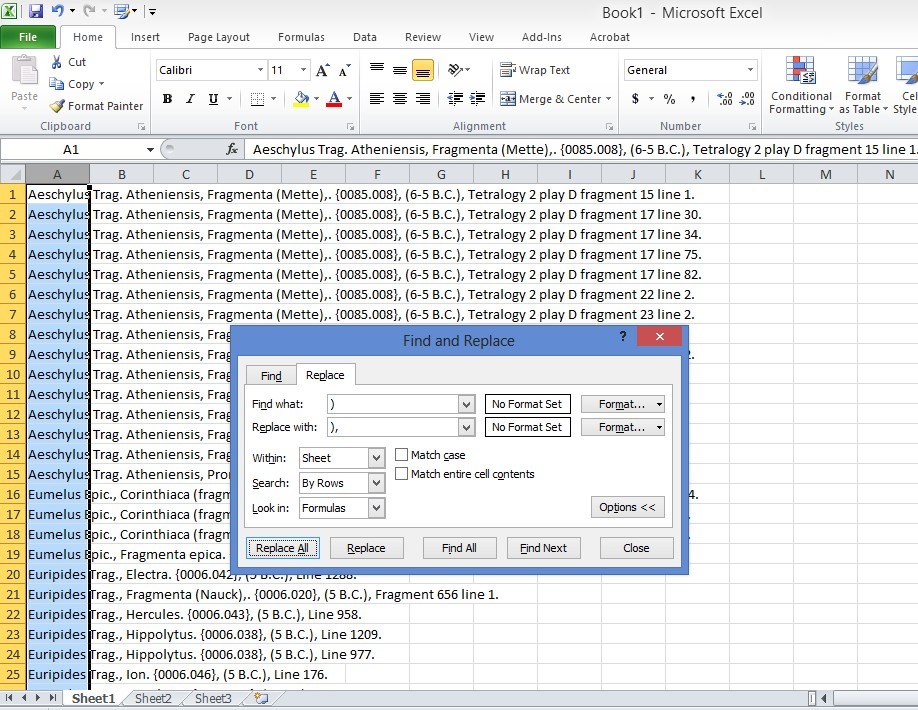The image size is (918, 710).
Task: Click the Bold formatting icon
Action: point(167,99)
